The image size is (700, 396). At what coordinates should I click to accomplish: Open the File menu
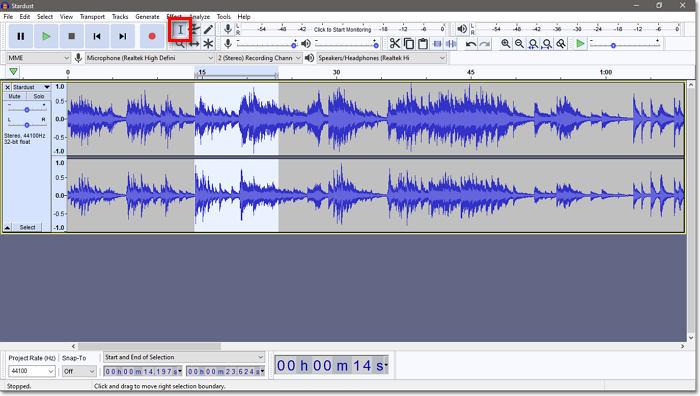click(8, 17)
